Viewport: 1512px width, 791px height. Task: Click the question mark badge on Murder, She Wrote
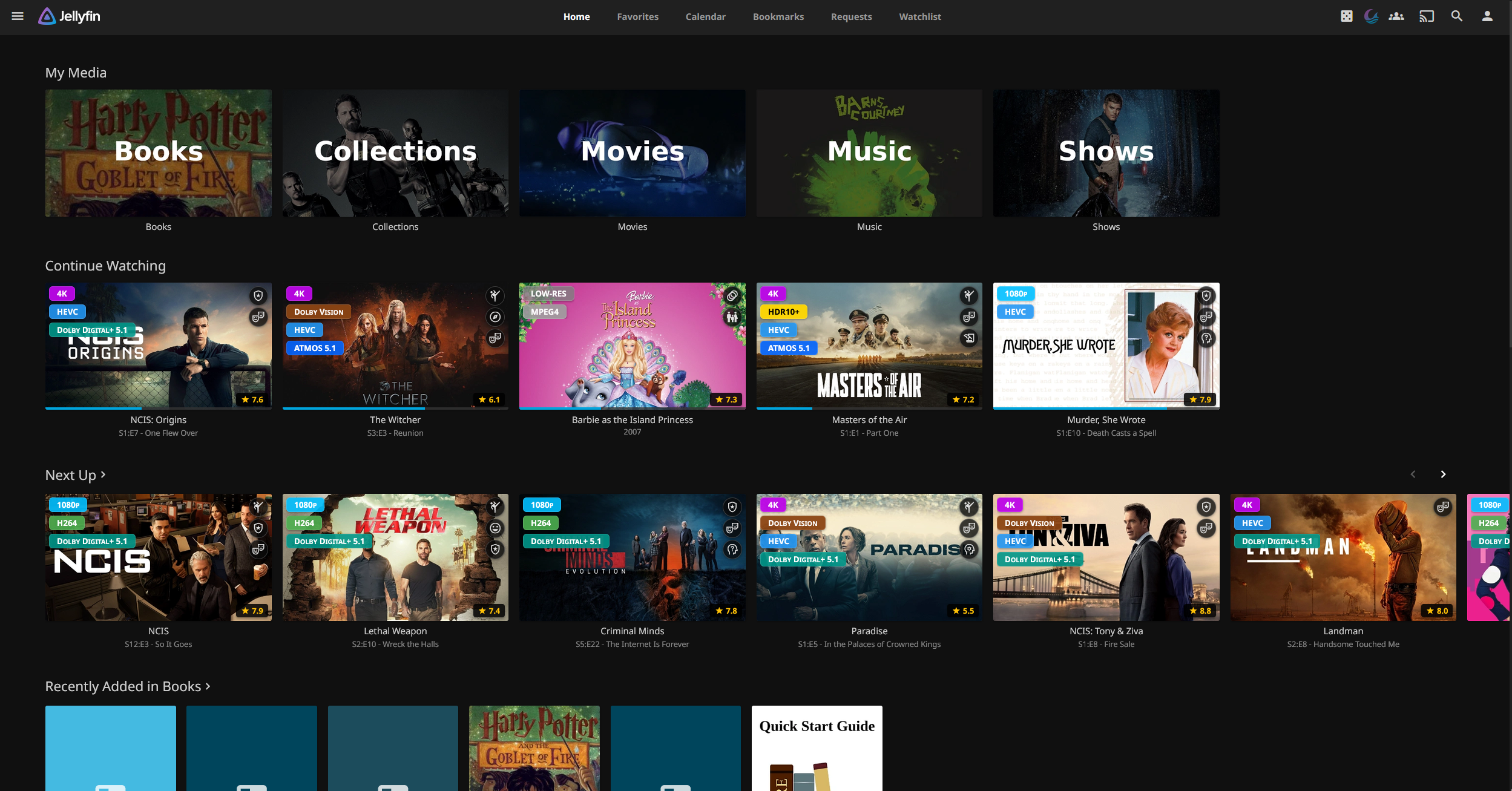(x=1206, y=338)
